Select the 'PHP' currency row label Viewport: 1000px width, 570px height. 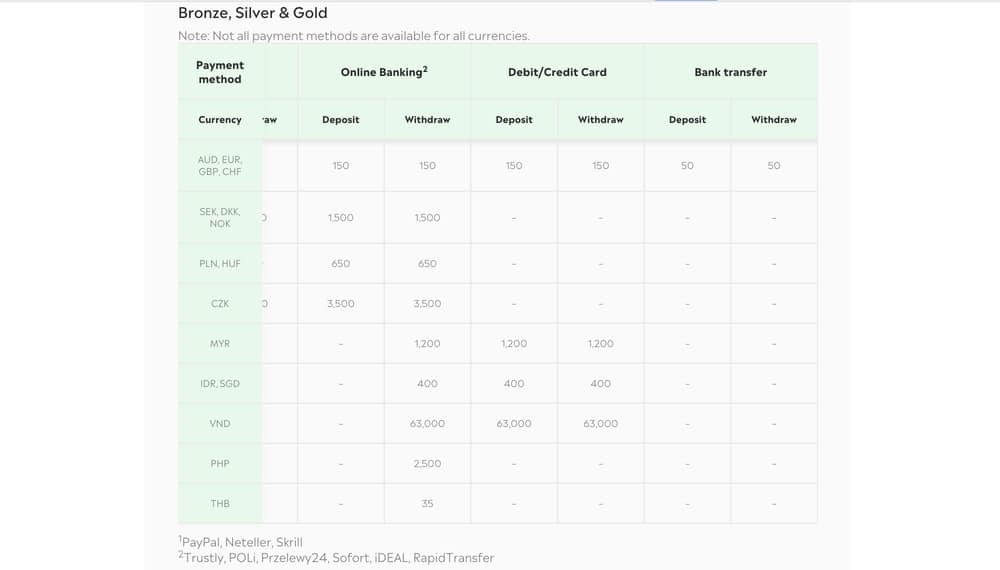220,464
